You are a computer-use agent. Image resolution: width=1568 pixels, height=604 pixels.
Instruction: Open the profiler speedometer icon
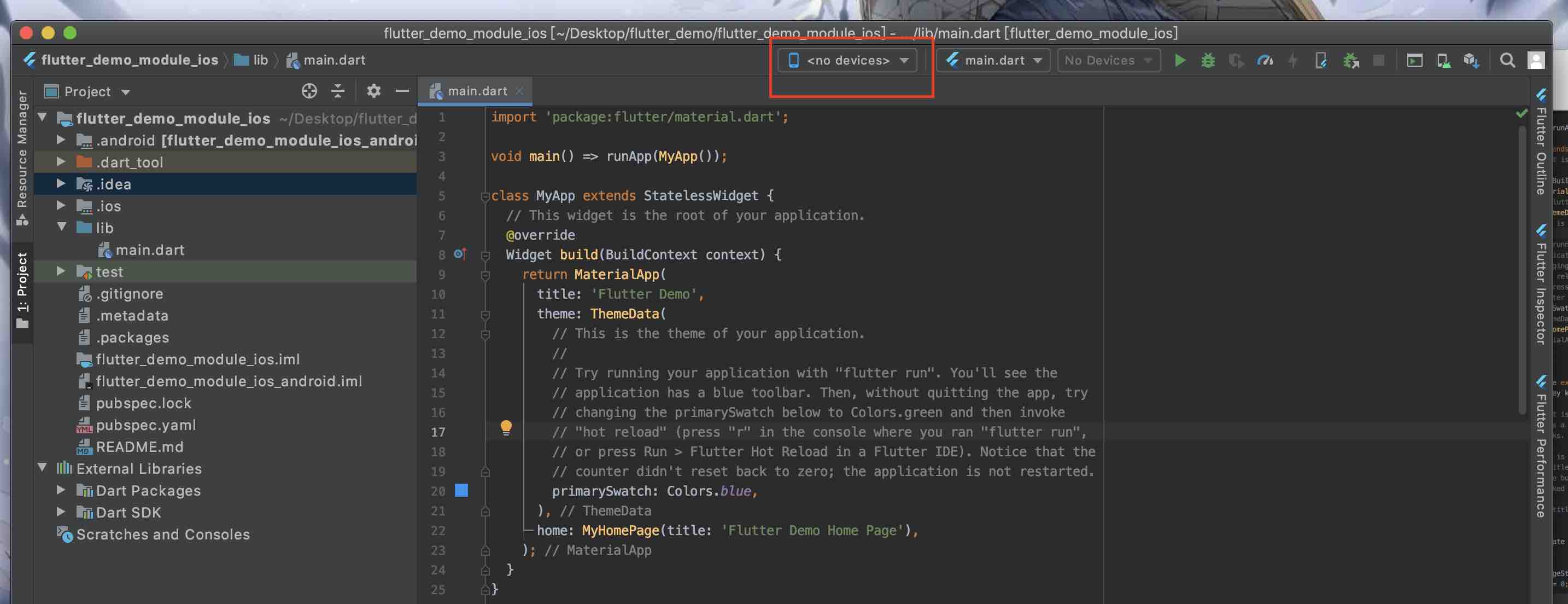pos(1265,60)
